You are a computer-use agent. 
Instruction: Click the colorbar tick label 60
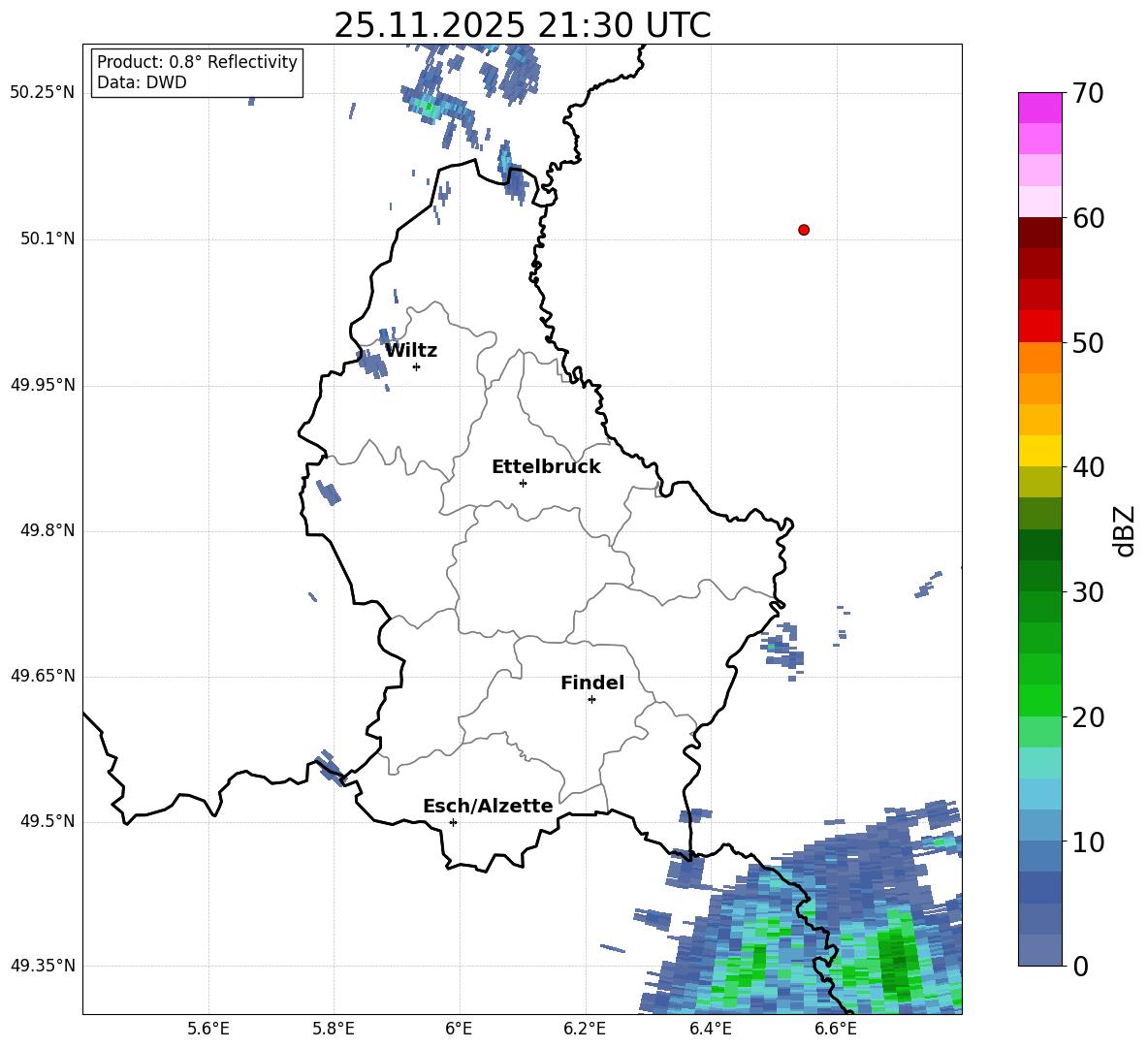tap(1088, 218)
